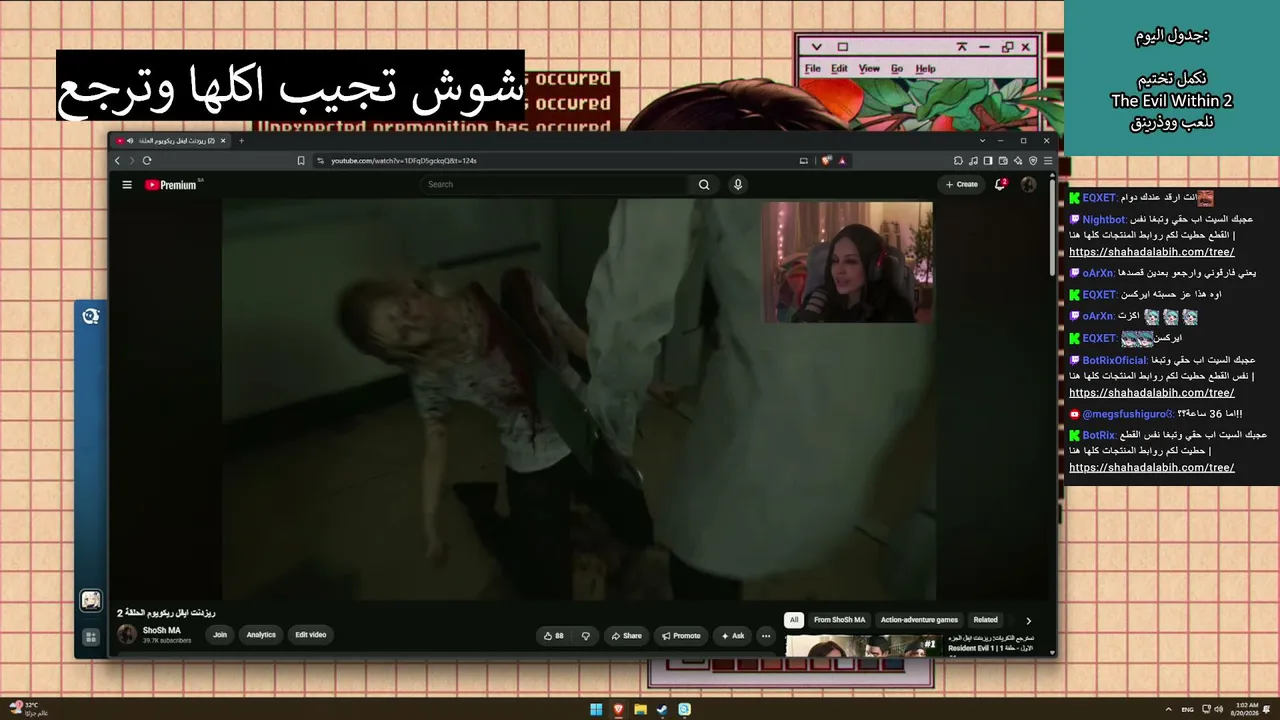This screenshot has height=720, width=1280.
Task: Open the link in BotRixOficial's chat message
Action: click(x=1152, y=393)
